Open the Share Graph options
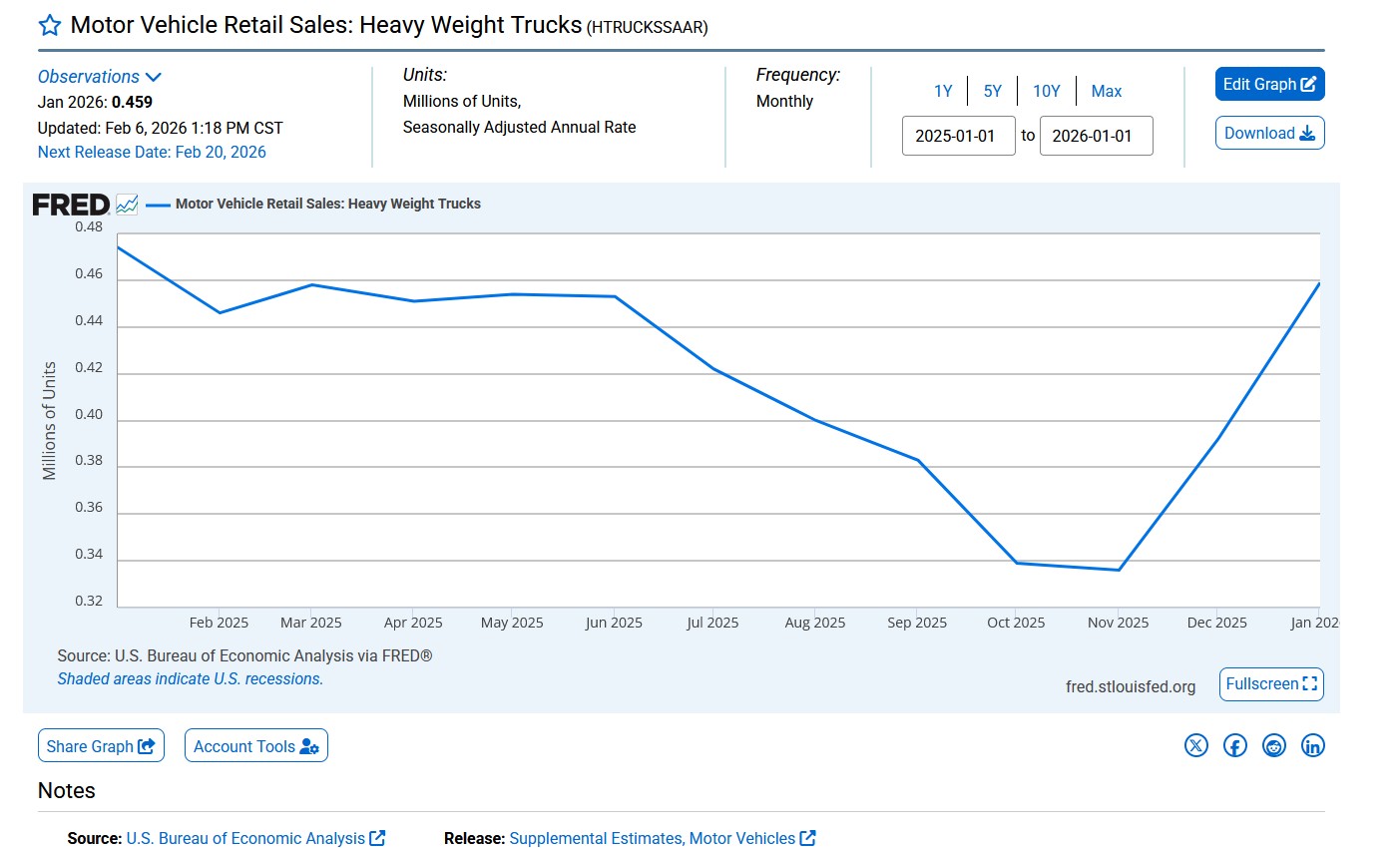Image resolution: width=1400 pixels, height=848 pixels. [100, 746]
